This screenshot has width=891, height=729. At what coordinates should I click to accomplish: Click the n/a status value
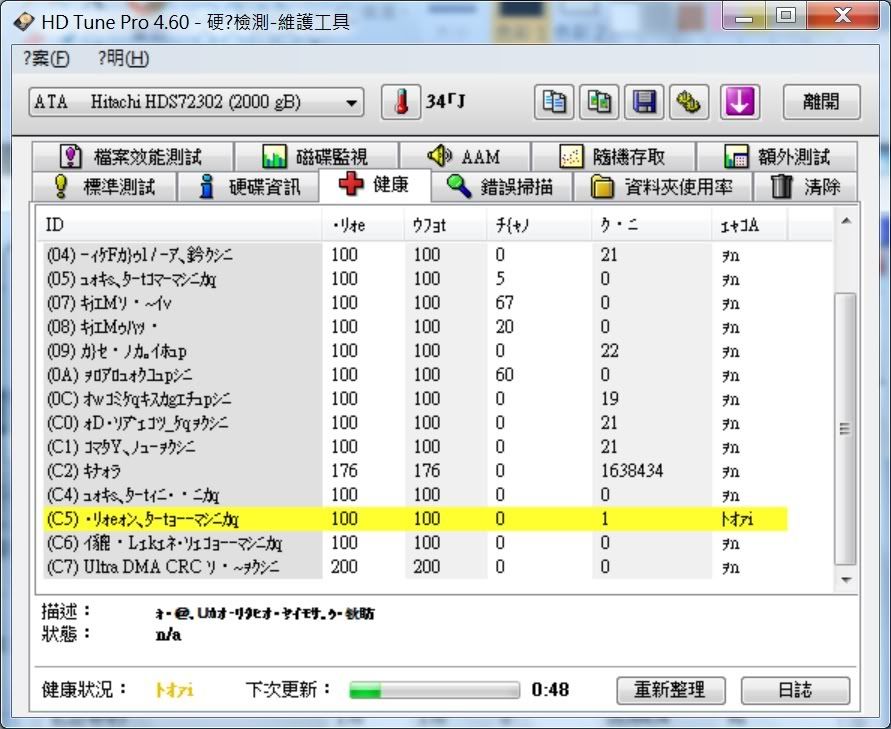point(168,635)
